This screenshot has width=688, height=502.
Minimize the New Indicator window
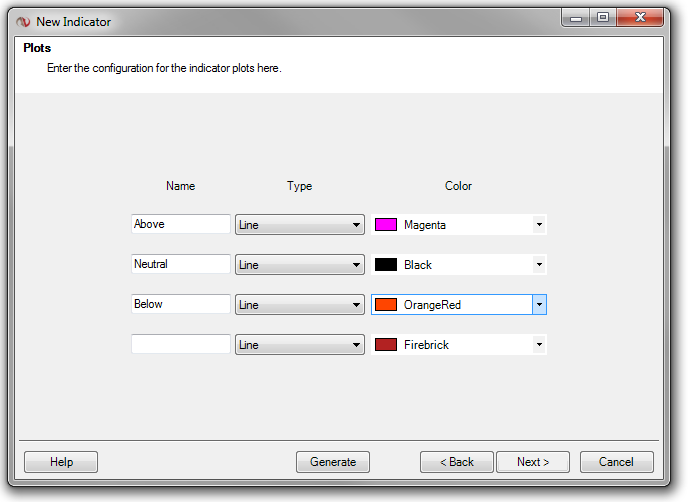[x=576, y=18]
